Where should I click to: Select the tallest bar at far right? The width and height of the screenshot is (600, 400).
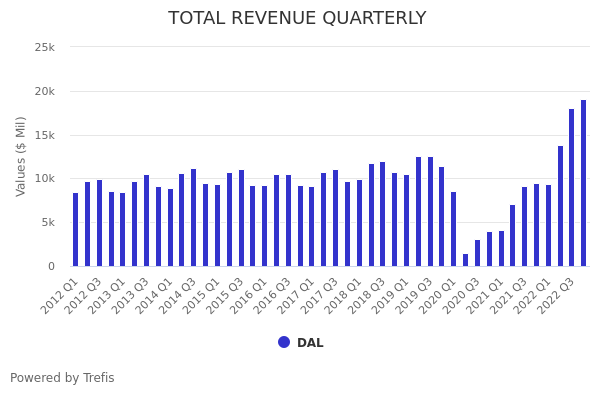tap(584, 183)
